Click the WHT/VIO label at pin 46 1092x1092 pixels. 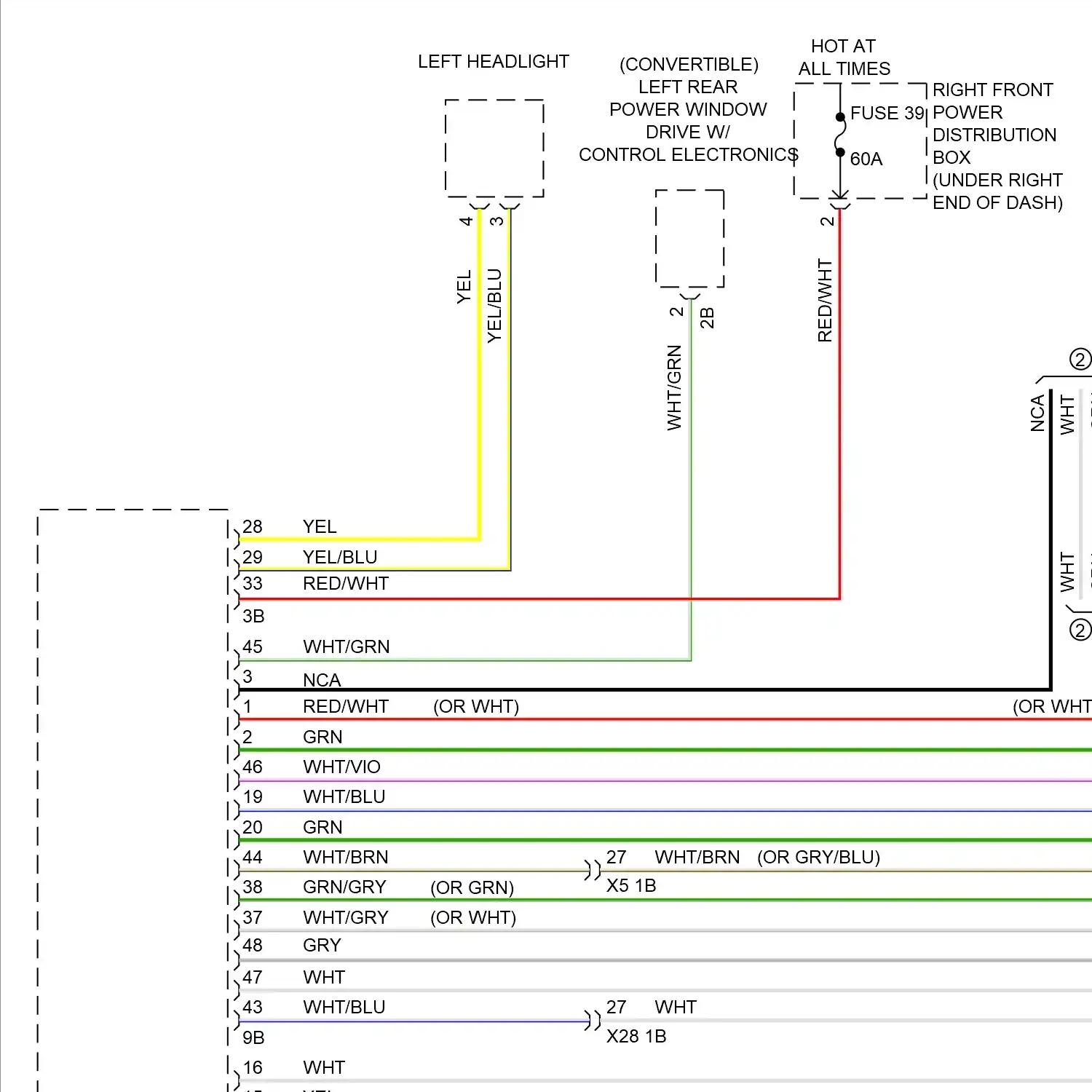[x=341, y=767]
